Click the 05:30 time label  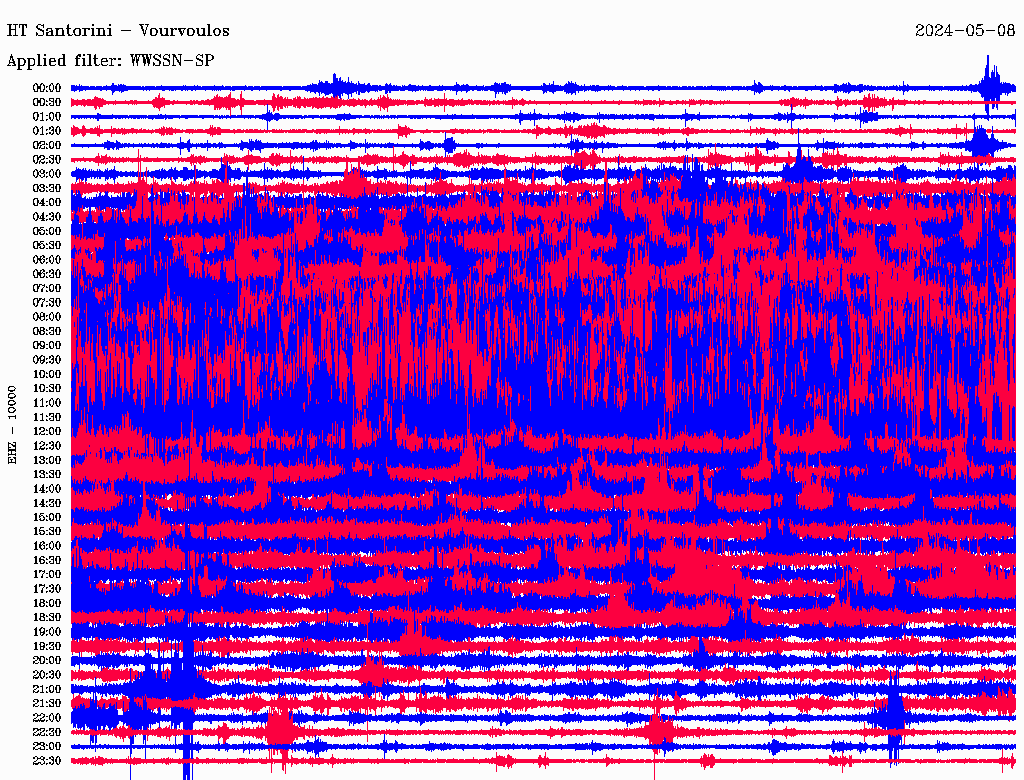click(47, 246)
